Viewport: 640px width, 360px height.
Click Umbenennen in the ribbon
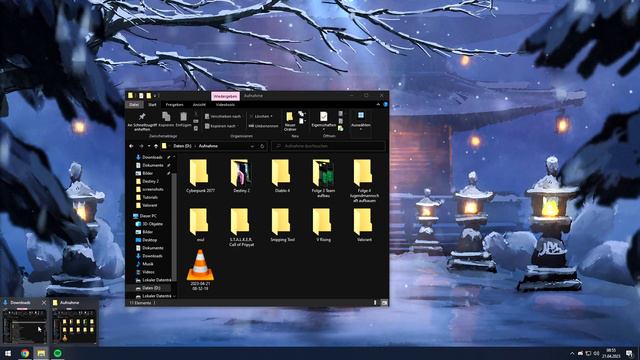(264, 126)
